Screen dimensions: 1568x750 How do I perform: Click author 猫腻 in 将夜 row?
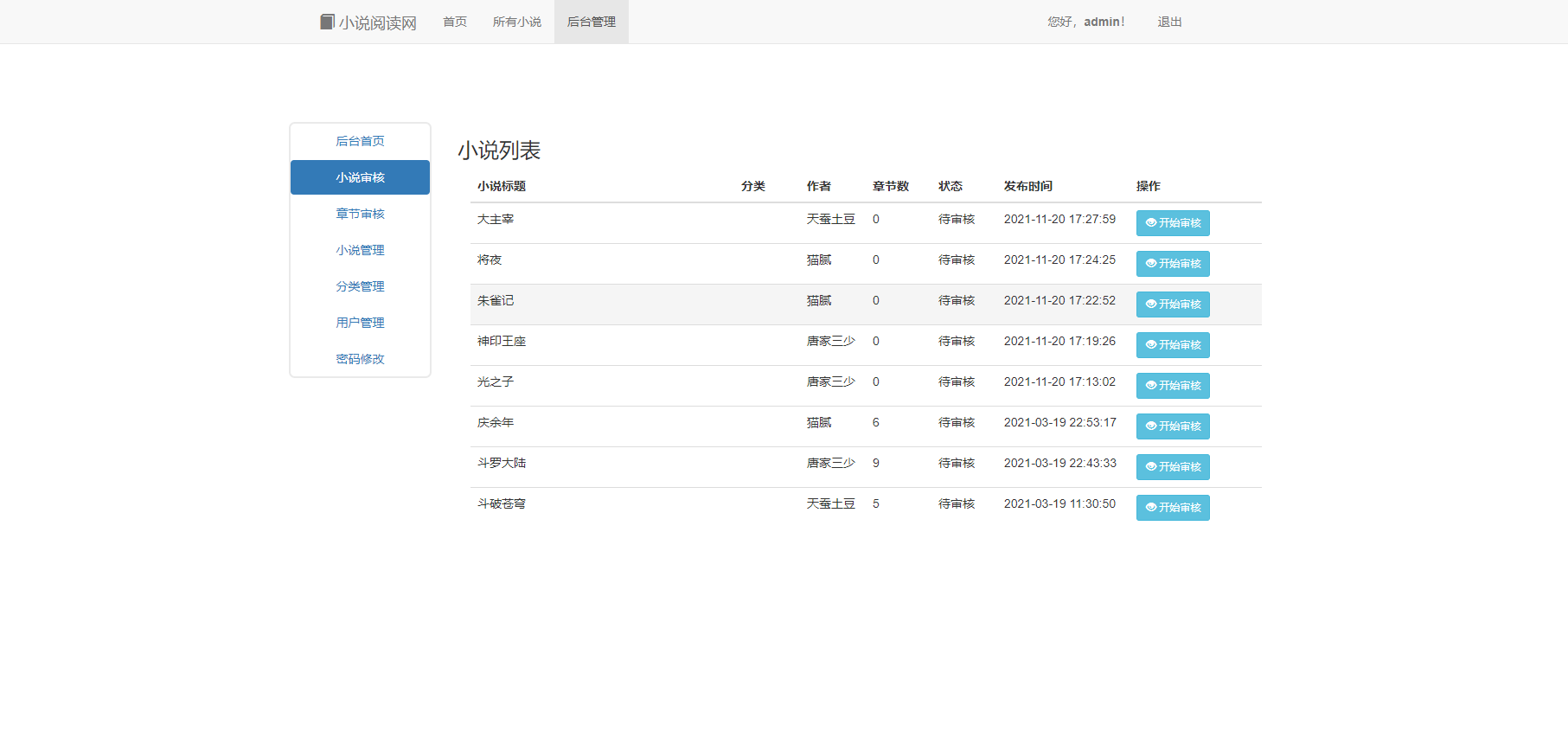pos(819,260)
